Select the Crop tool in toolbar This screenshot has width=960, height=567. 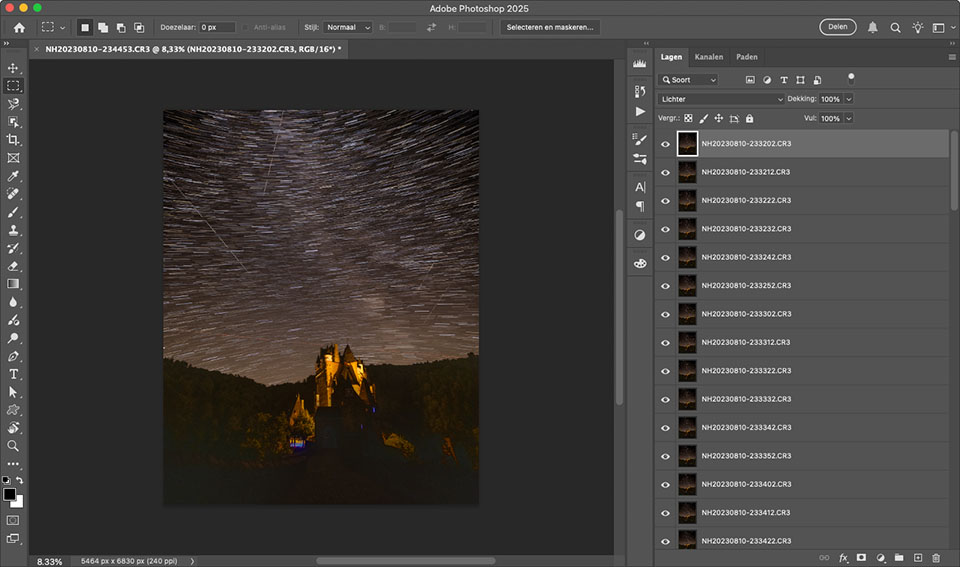click(13, 140)
